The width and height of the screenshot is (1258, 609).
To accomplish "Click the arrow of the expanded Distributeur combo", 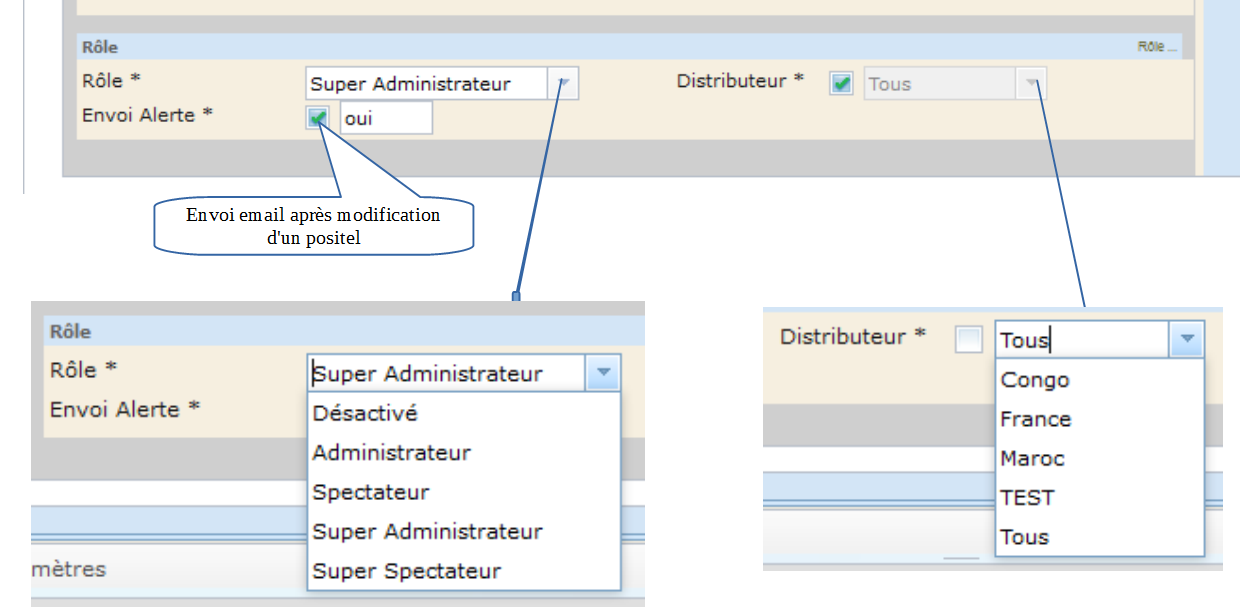I will click(x=1186, y=340).
